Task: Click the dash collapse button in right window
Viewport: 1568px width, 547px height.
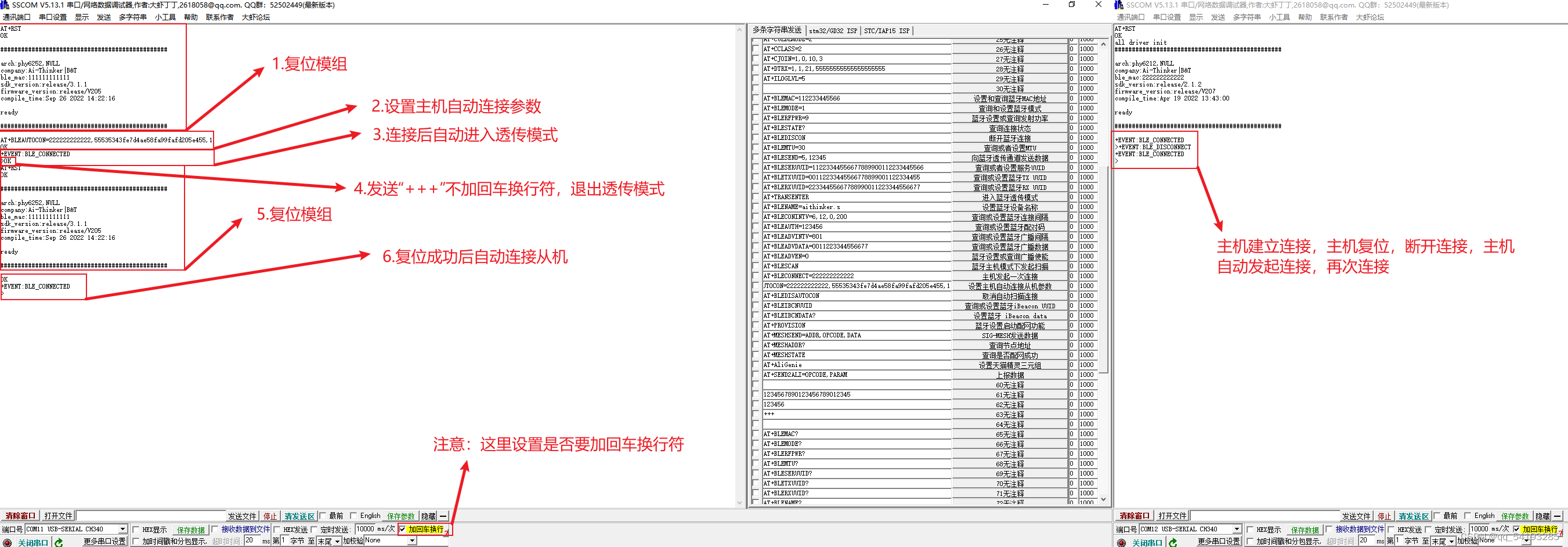Action: pyautogui.click(x=1558, y=516)
